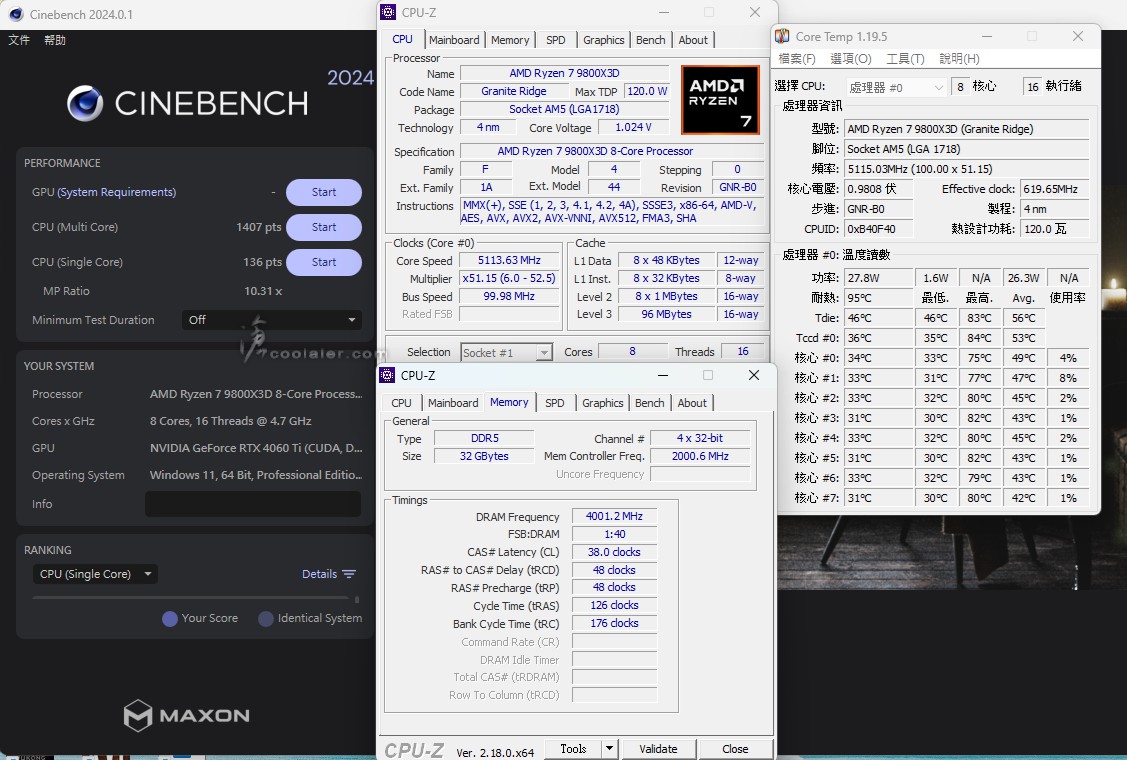Click the Cinebench logo icon in header

[x=86, y=104]
